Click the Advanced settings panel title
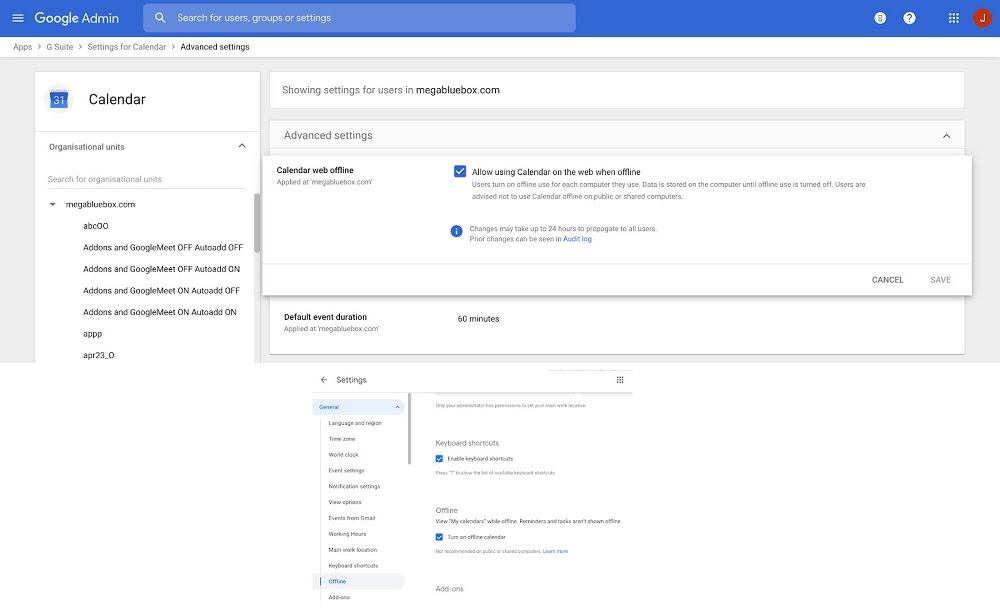This screenshot has height=611, width=1000. (x=328, y=135)
